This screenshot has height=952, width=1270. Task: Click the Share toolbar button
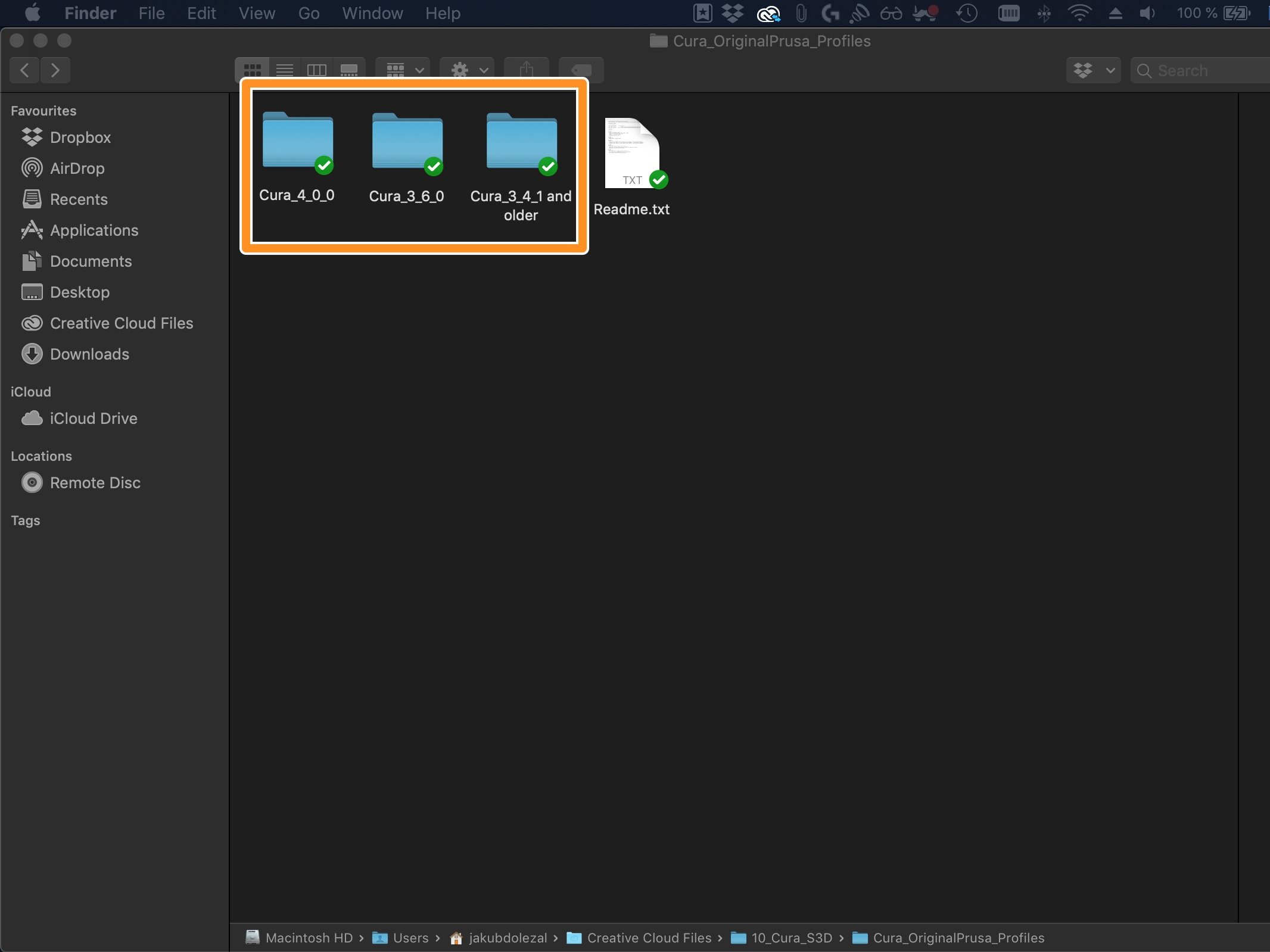point(526,70)
